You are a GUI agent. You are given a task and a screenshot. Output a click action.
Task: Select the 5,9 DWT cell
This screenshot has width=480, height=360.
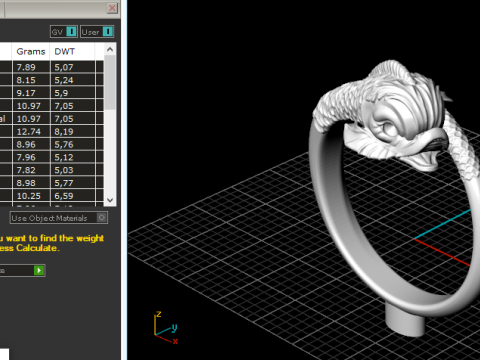coord(72,93)
